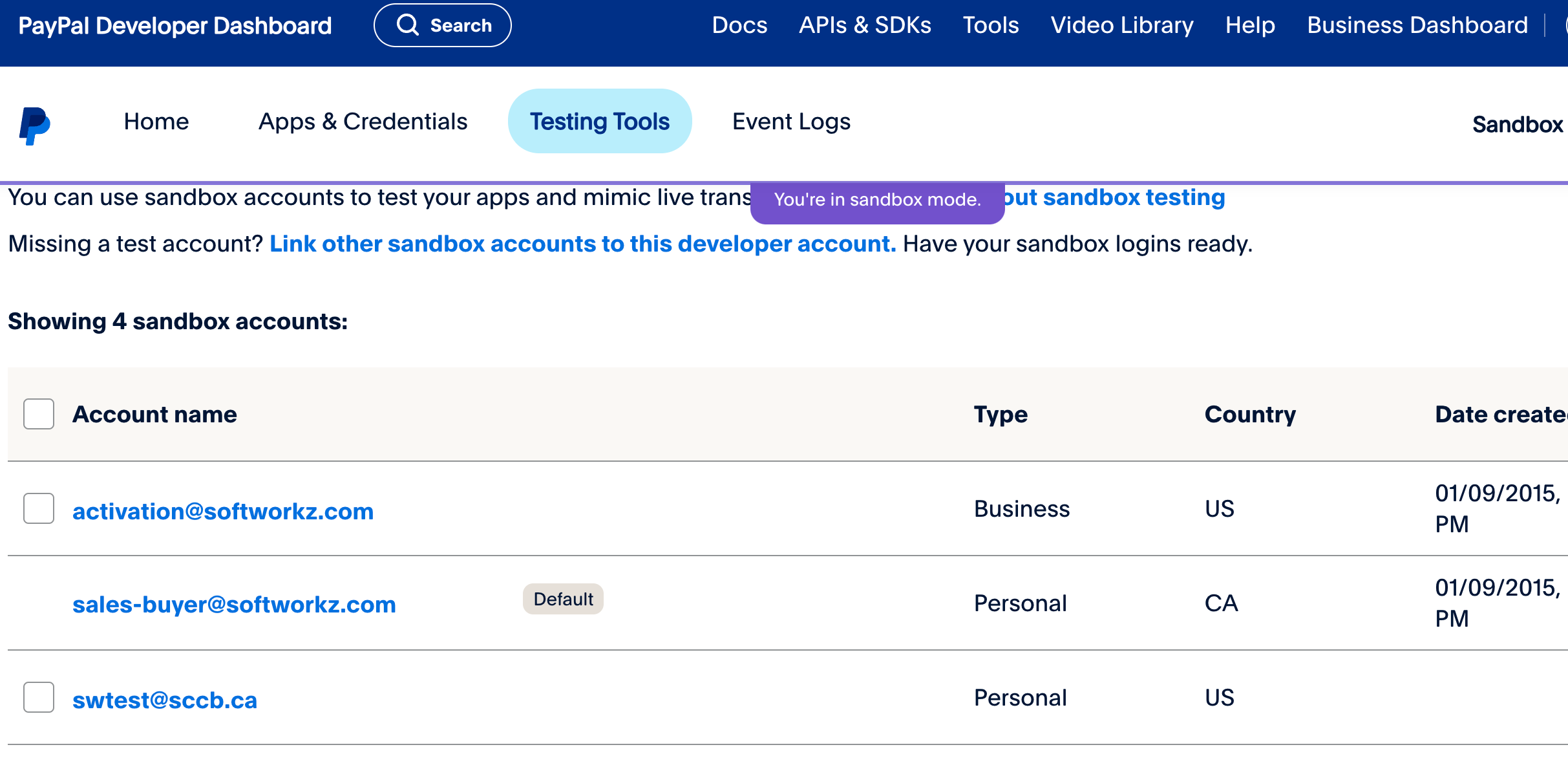Viewport: 1568px width, 758px height.
Task: Click Personal type for sales-buyer row
Action: tap(1020, 603)
